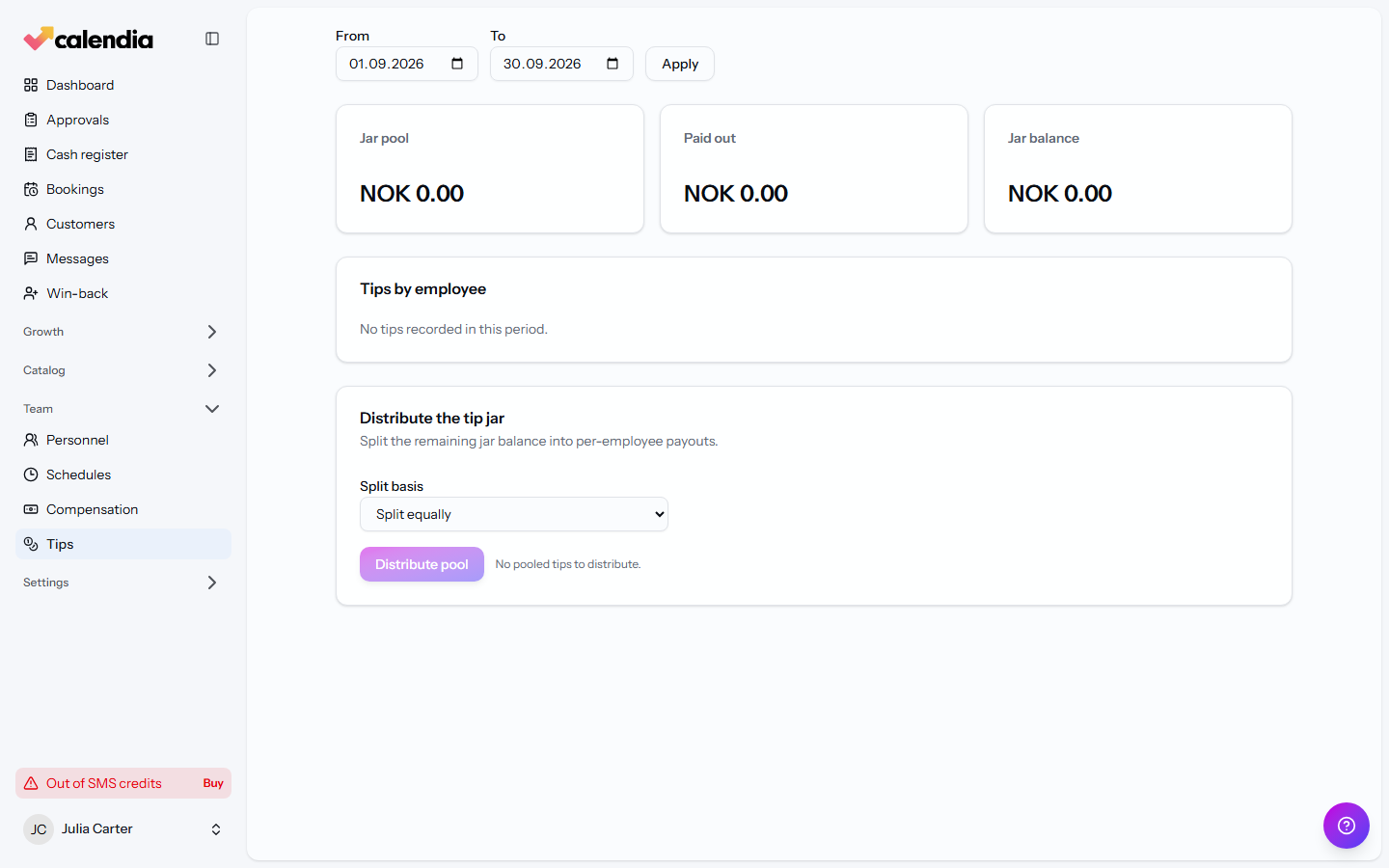1389x868 pixels.
Task: Open the To date calendar picker icon
Action: [613, 64]
